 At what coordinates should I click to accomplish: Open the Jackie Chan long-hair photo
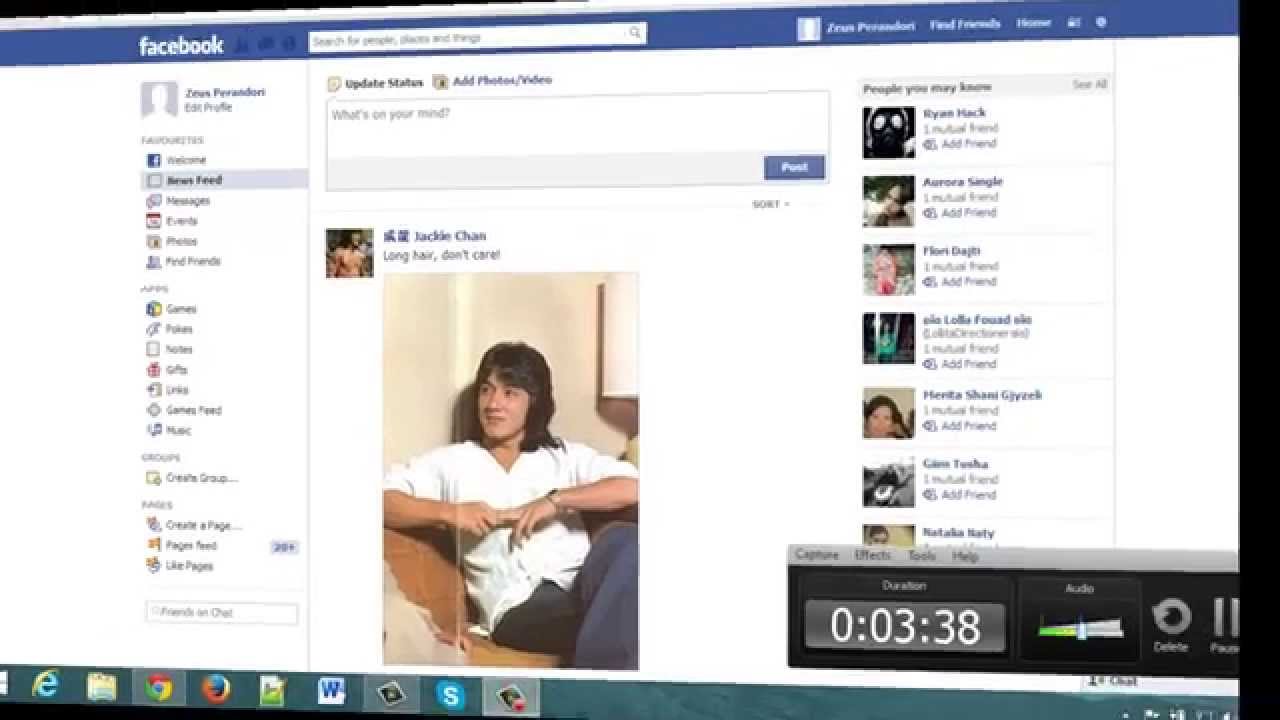point(511,470)
